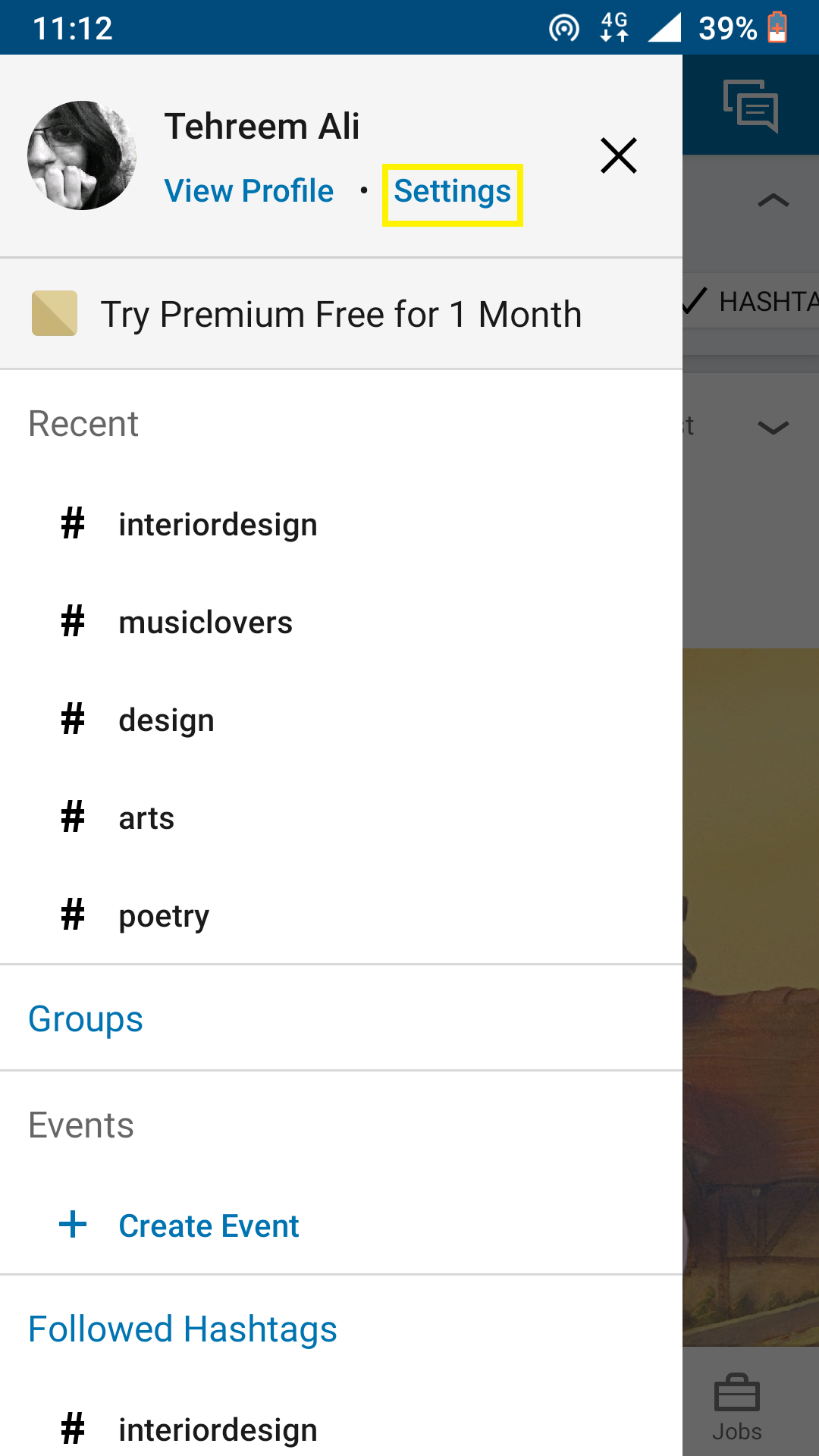
Task: Select Try Premium Free for 1 Month
Action: click(341, 314)
